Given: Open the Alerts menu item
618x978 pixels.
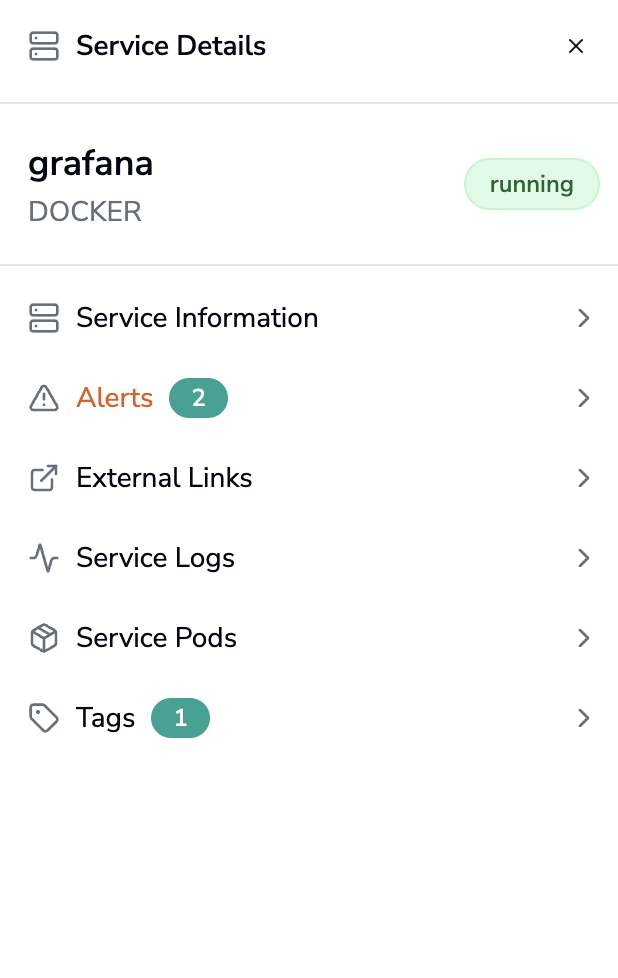Looking at the screenshot, I should (x=115, y=398).
